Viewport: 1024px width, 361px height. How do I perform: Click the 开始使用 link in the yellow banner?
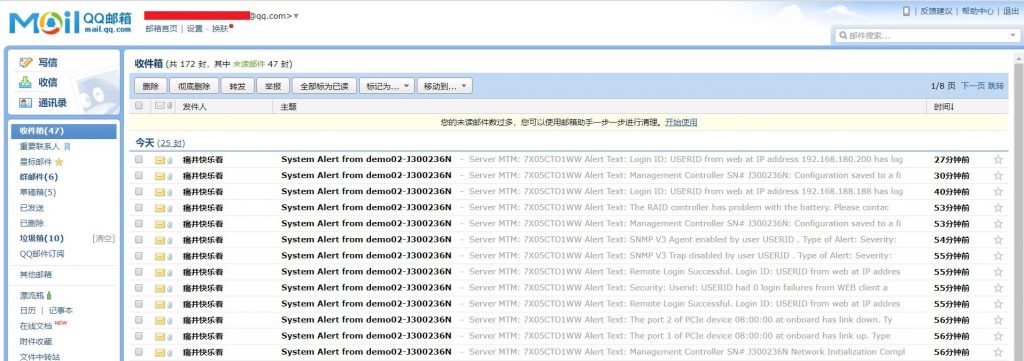pyautogui.click(x=681, y=122)
